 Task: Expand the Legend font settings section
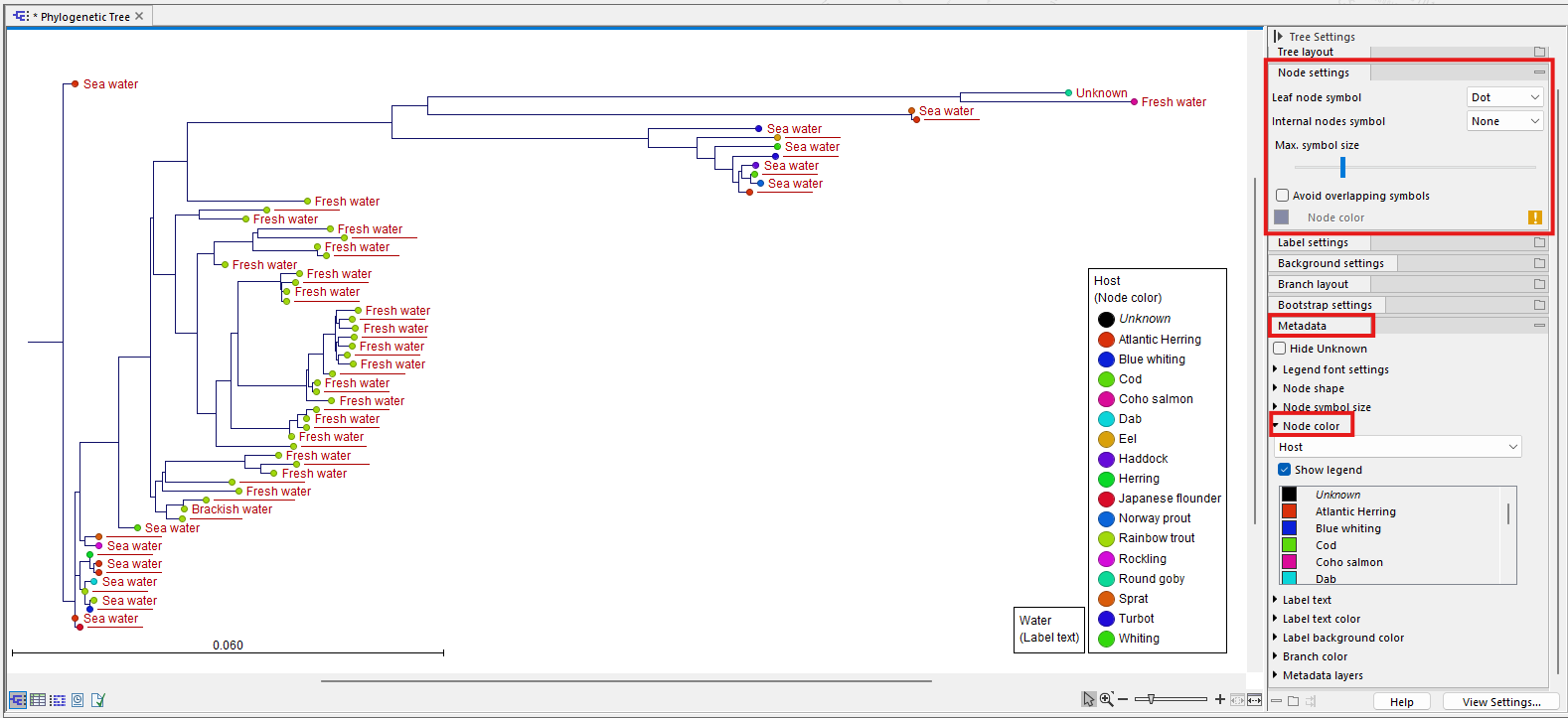point(1334,369)
